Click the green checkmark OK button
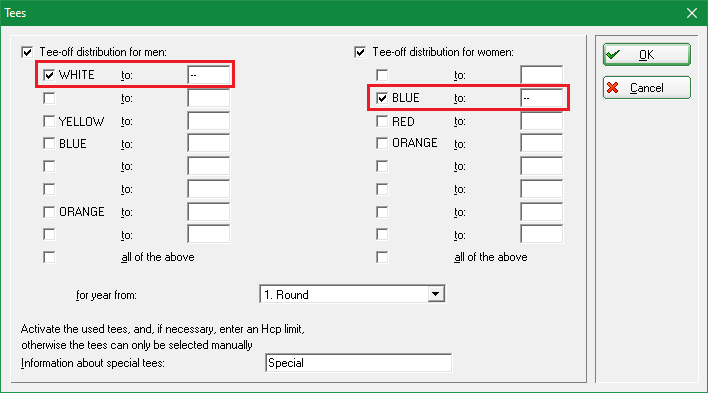This screenshot has height=393, width=708. (647, 55)
